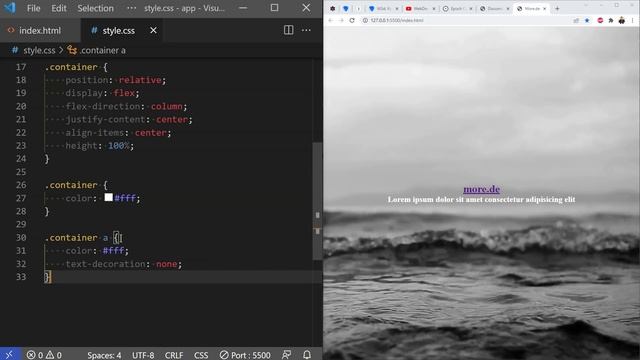Open the Edit menu

coord(59,8)
